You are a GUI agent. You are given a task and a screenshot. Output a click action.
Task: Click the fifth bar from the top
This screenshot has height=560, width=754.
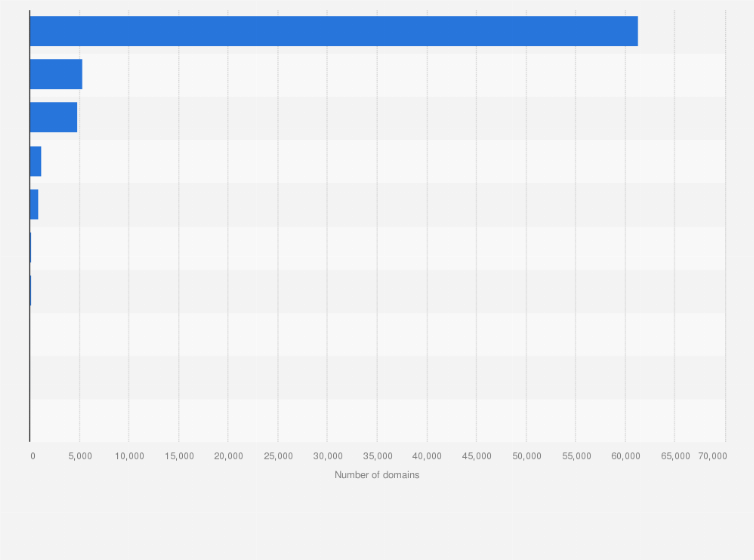point(34,204)
